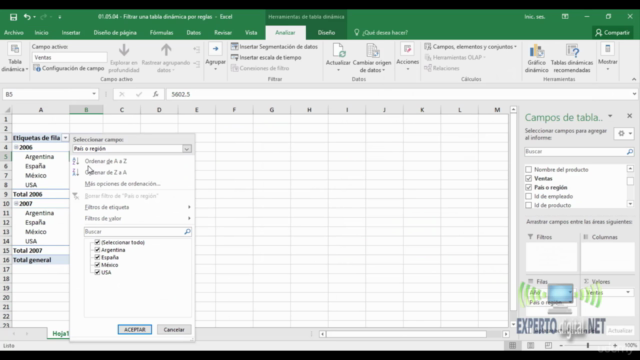640x360 pixels.
Task: Click Inic. ses. to sign in
Action: coord(535,17)
